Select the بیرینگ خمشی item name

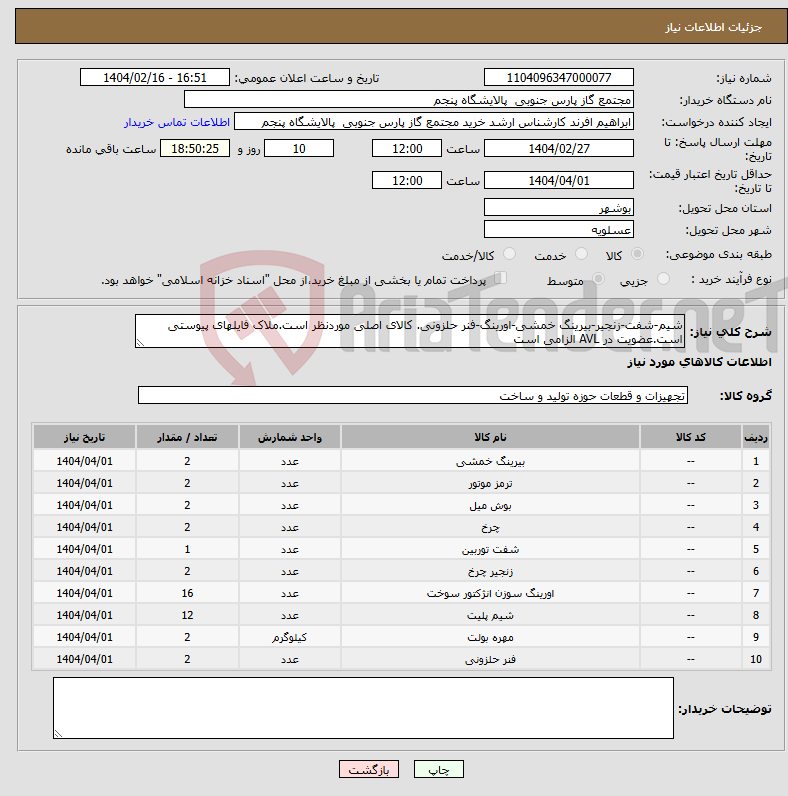click(490, 461)
